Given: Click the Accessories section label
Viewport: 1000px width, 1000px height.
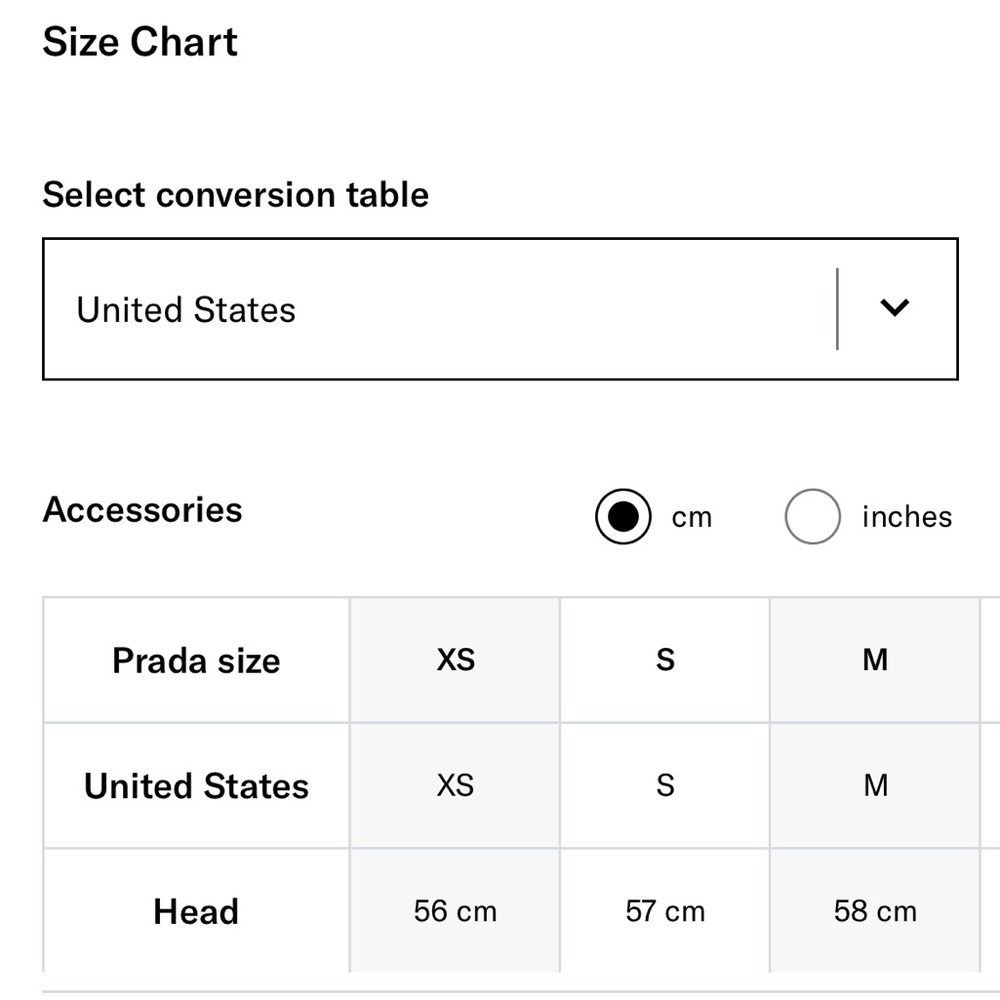Looking at the screenshot, I should tap(142, 510).
